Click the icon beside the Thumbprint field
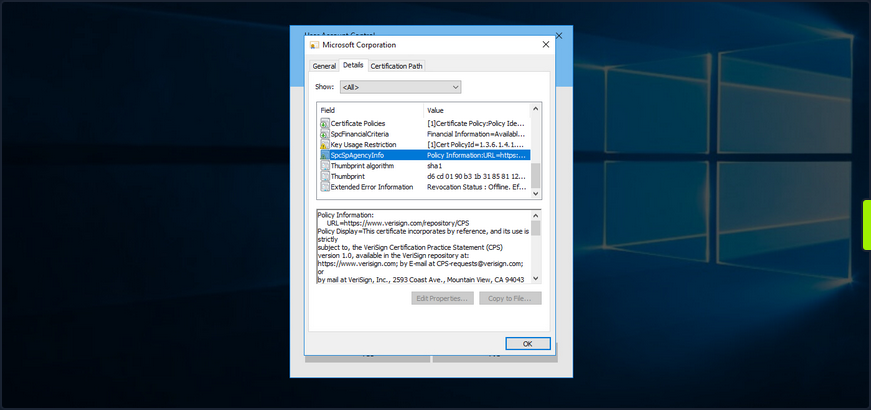This screenshot has width=871, height=410. point(325,176)
